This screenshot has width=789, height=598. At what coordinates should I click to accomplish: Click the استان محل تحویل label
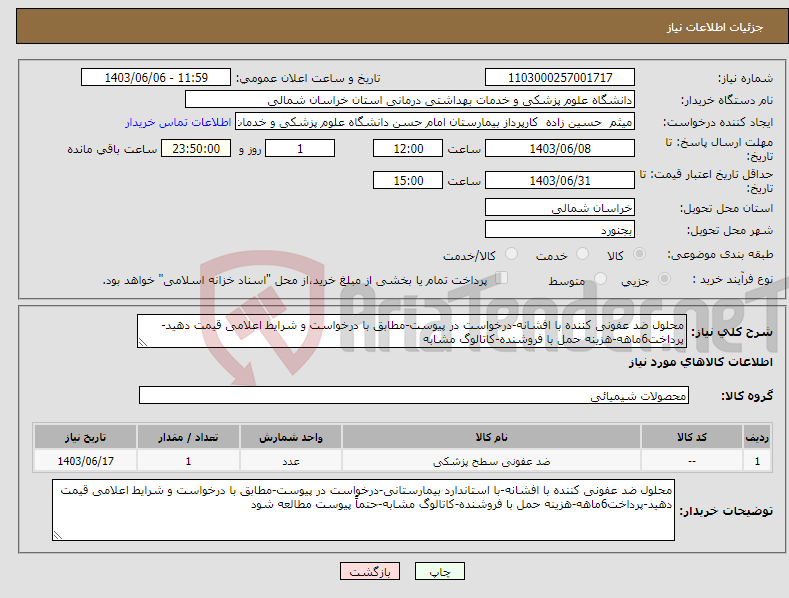click(726, 208)
